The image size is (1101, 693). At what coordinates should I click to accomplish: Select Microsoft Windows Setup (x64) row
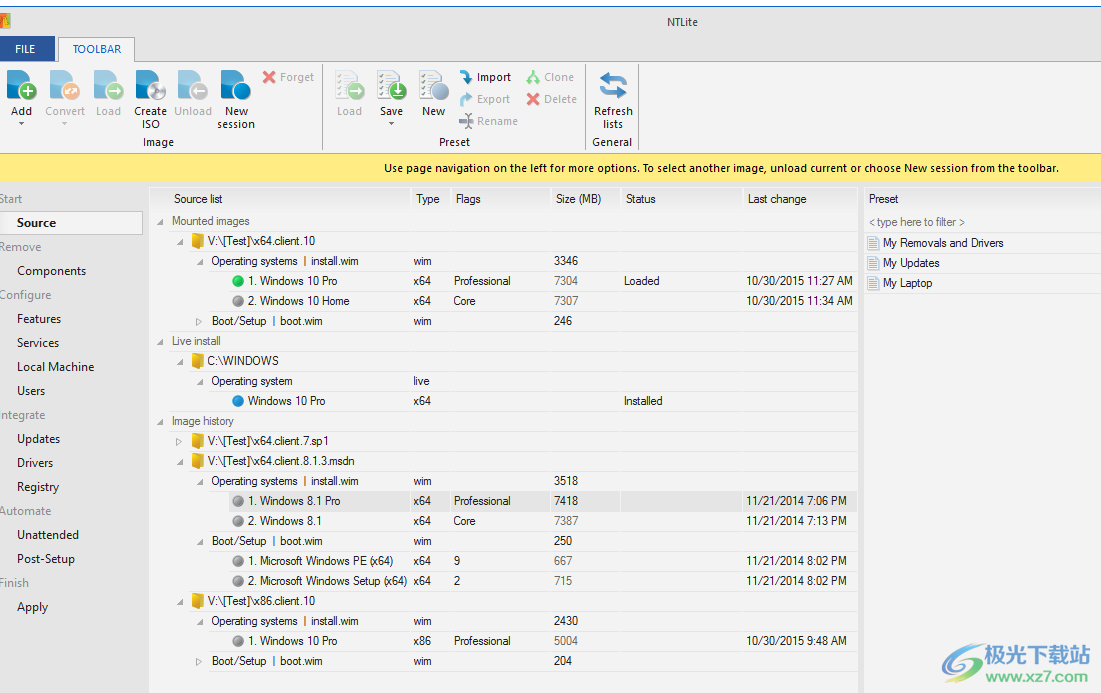542,581
